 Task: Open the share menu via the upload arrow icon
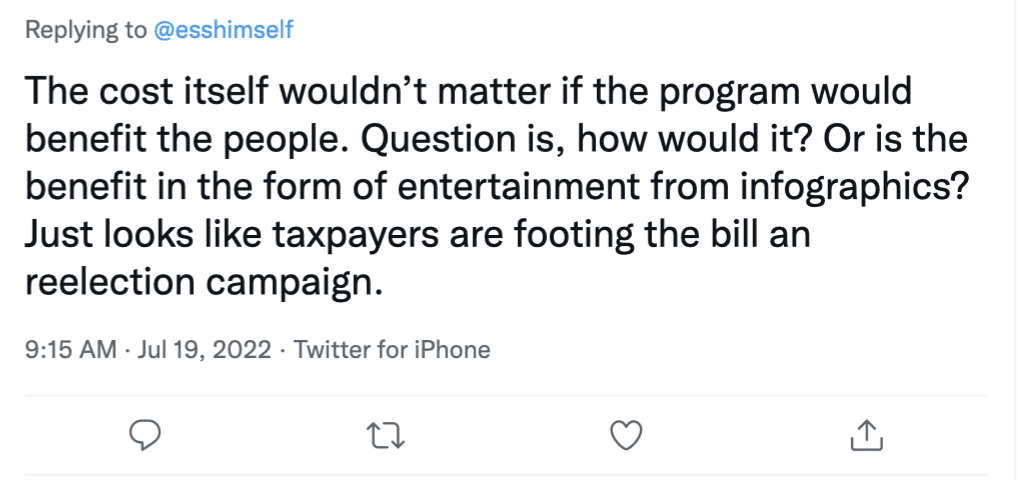(865, 434)
